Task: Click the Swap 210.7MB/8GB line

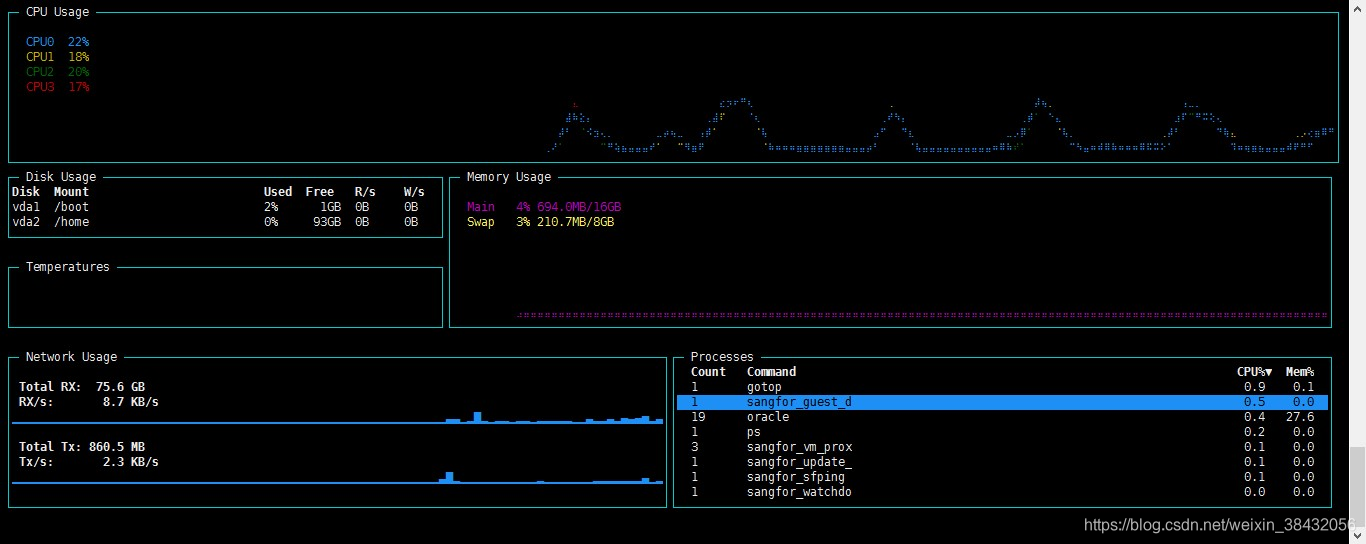Action: [x=540, y=222]
